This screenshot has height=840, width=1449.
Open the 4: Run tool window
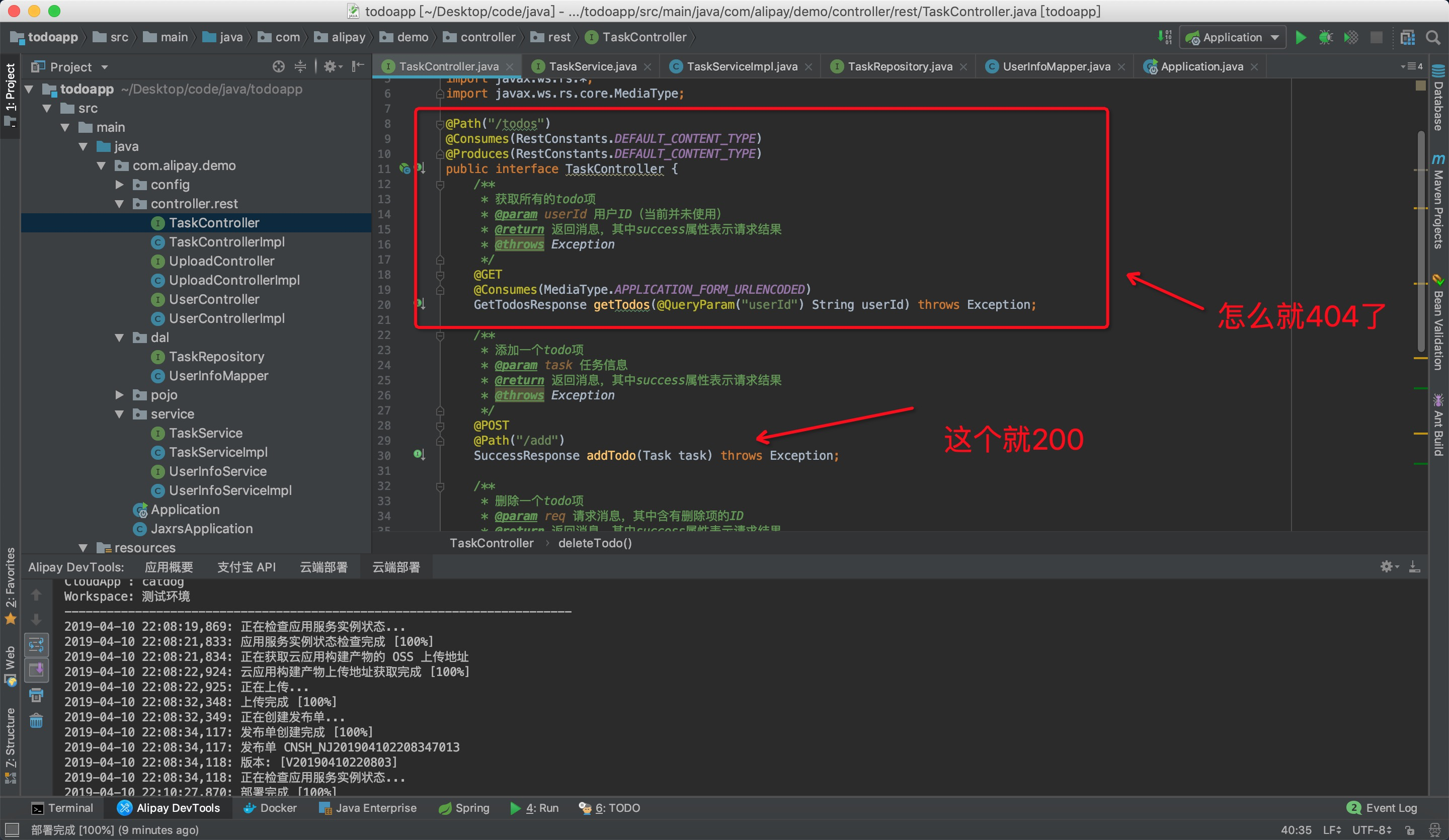coord(534,808)
